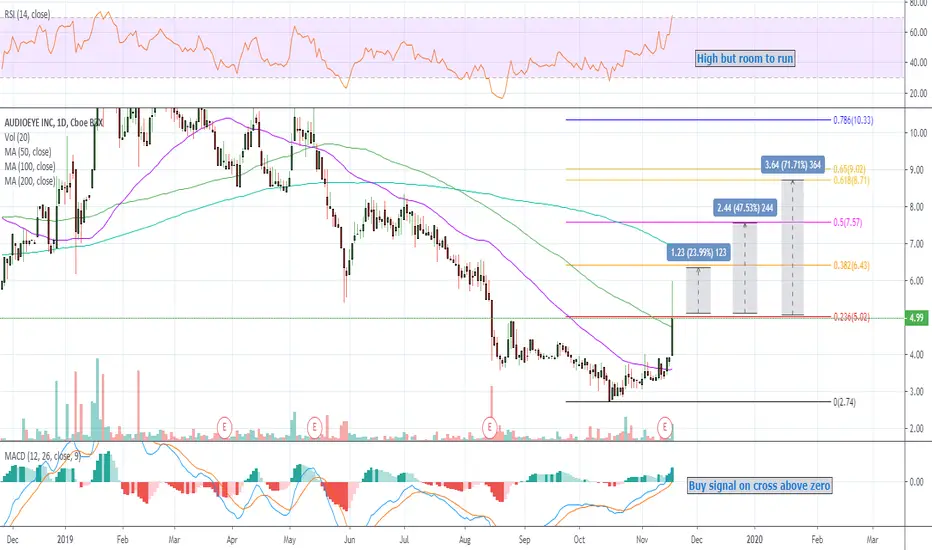Select the 2.44 (47.53%) 244 price target label
932x550 pixels.
coord(745,208)
